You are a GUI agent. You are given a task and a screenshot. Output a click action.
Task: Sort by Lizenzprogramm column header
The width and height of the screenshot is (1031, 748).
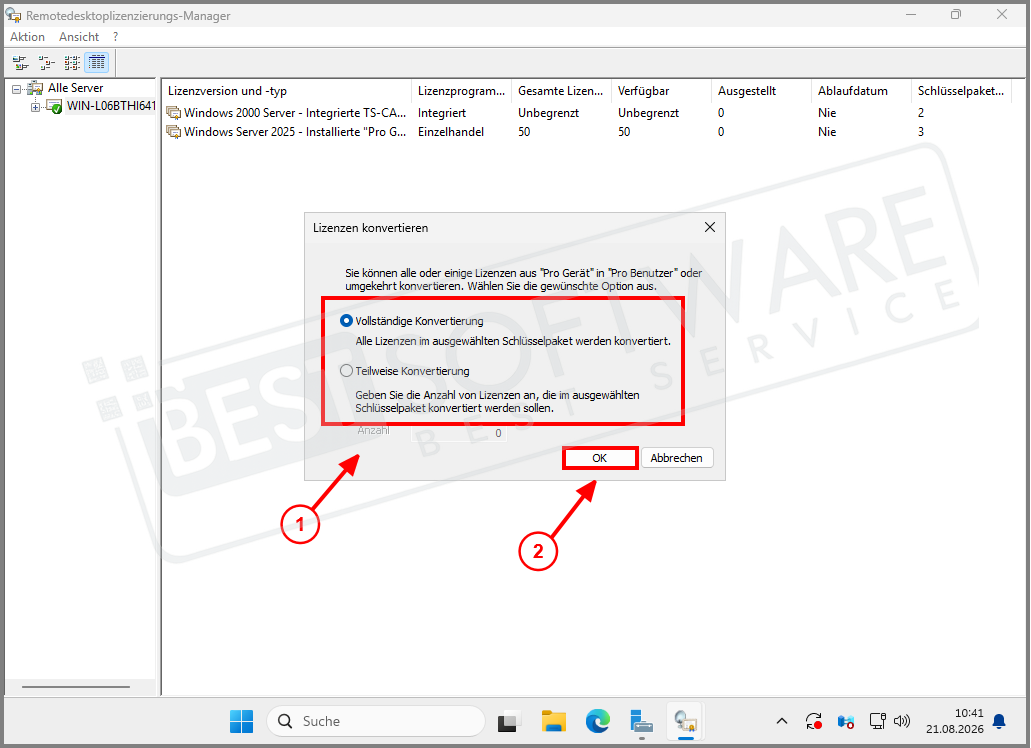pos(462,91)
